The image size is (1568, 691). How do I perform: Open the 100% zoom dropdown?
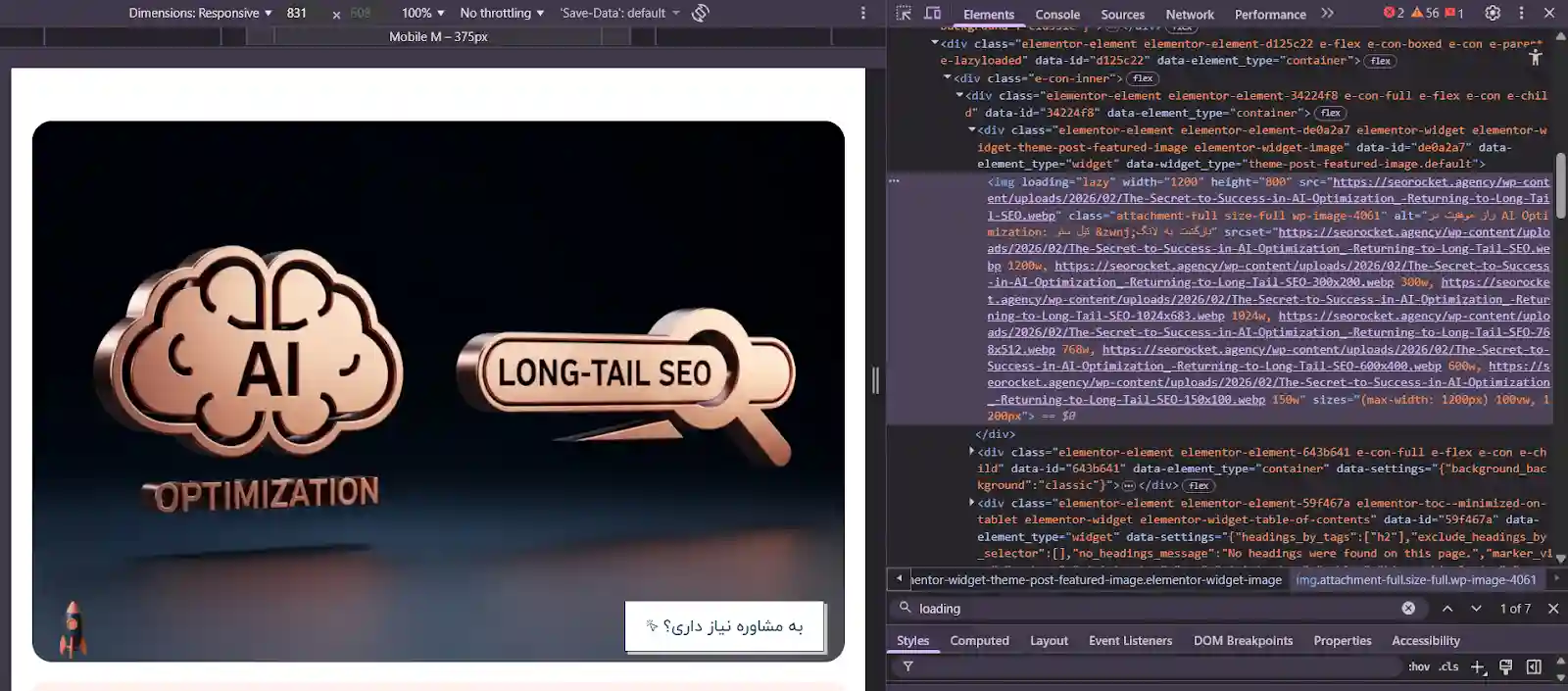pos(422,14)
